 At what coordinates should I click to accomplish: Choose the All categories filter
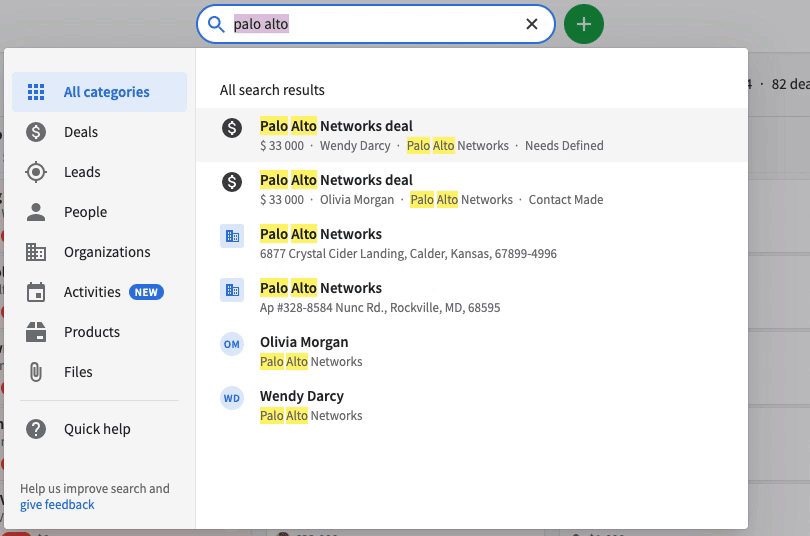click(100, 92)
